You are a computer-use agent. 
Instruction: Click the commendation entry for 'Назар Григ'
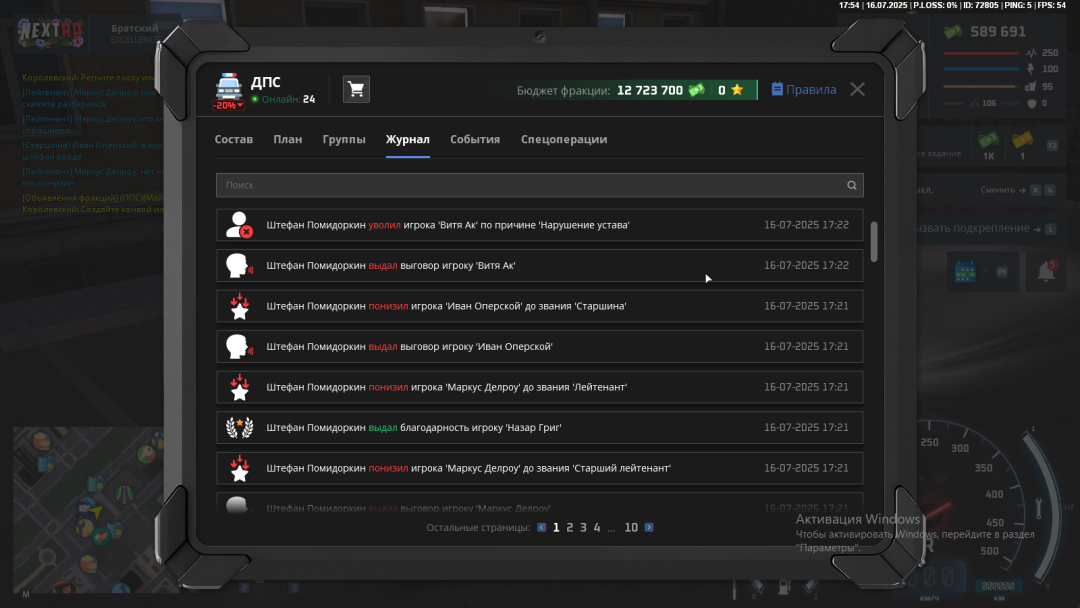539,428
